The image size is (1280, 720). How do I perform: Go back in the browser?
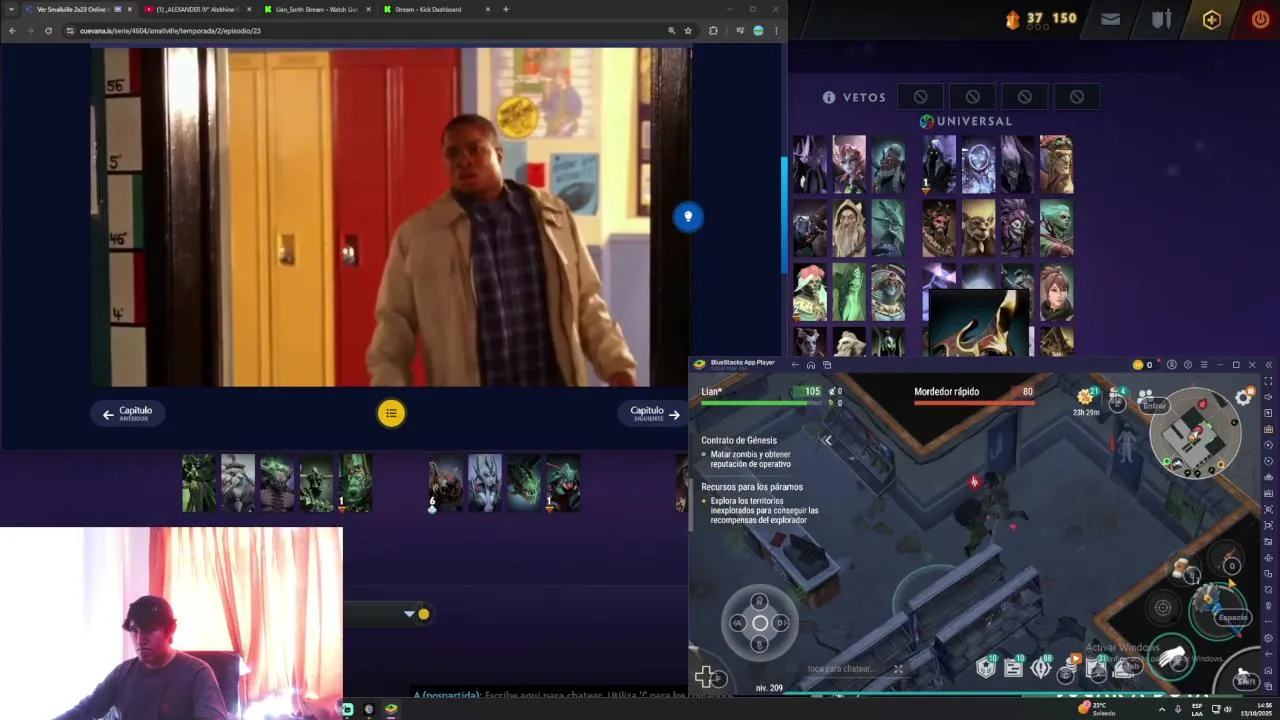(12, 31)
